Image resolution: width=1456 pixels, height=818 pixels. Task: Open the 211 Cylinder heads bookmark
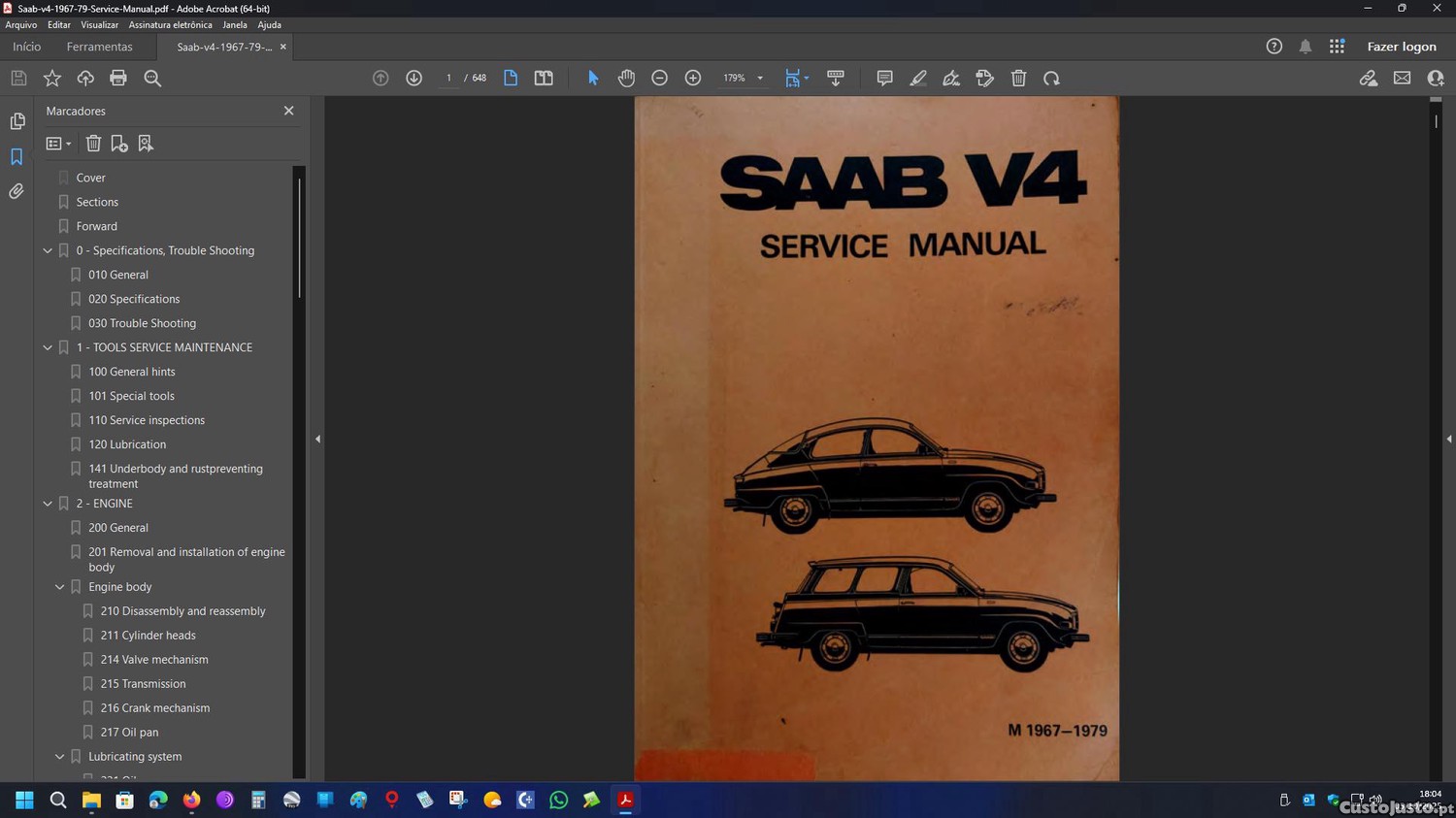(148, 636)
